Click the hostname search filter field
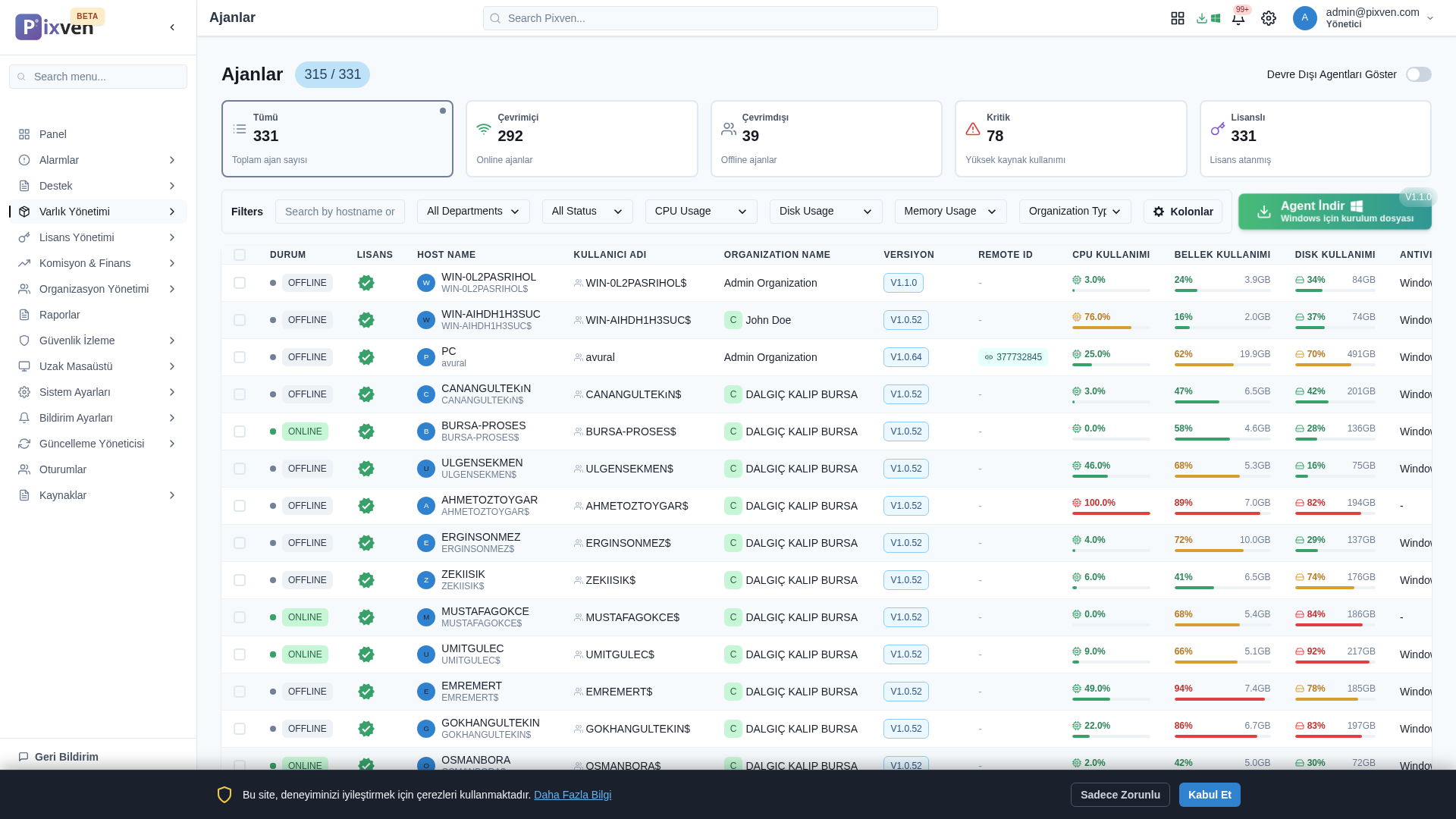 pyautogui.click(x=340, y=212)
